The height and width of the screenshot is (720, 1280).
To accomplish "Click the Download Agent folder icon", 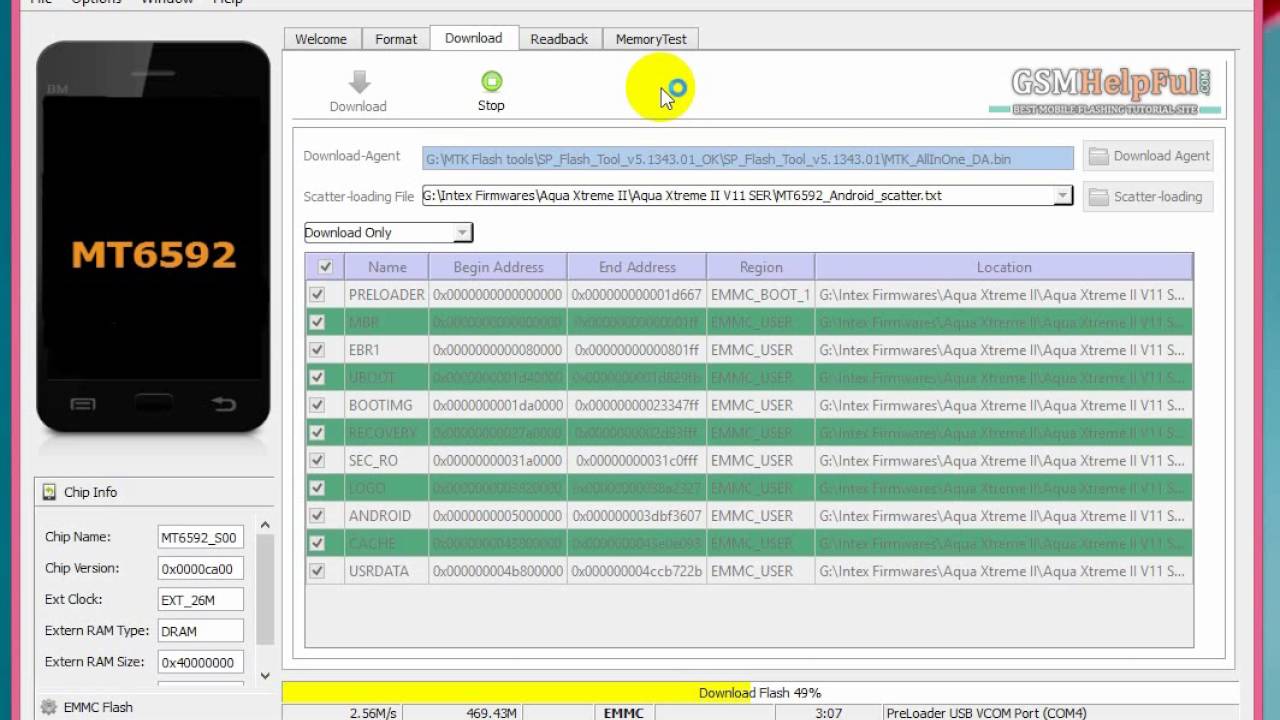I will 1098,156.
